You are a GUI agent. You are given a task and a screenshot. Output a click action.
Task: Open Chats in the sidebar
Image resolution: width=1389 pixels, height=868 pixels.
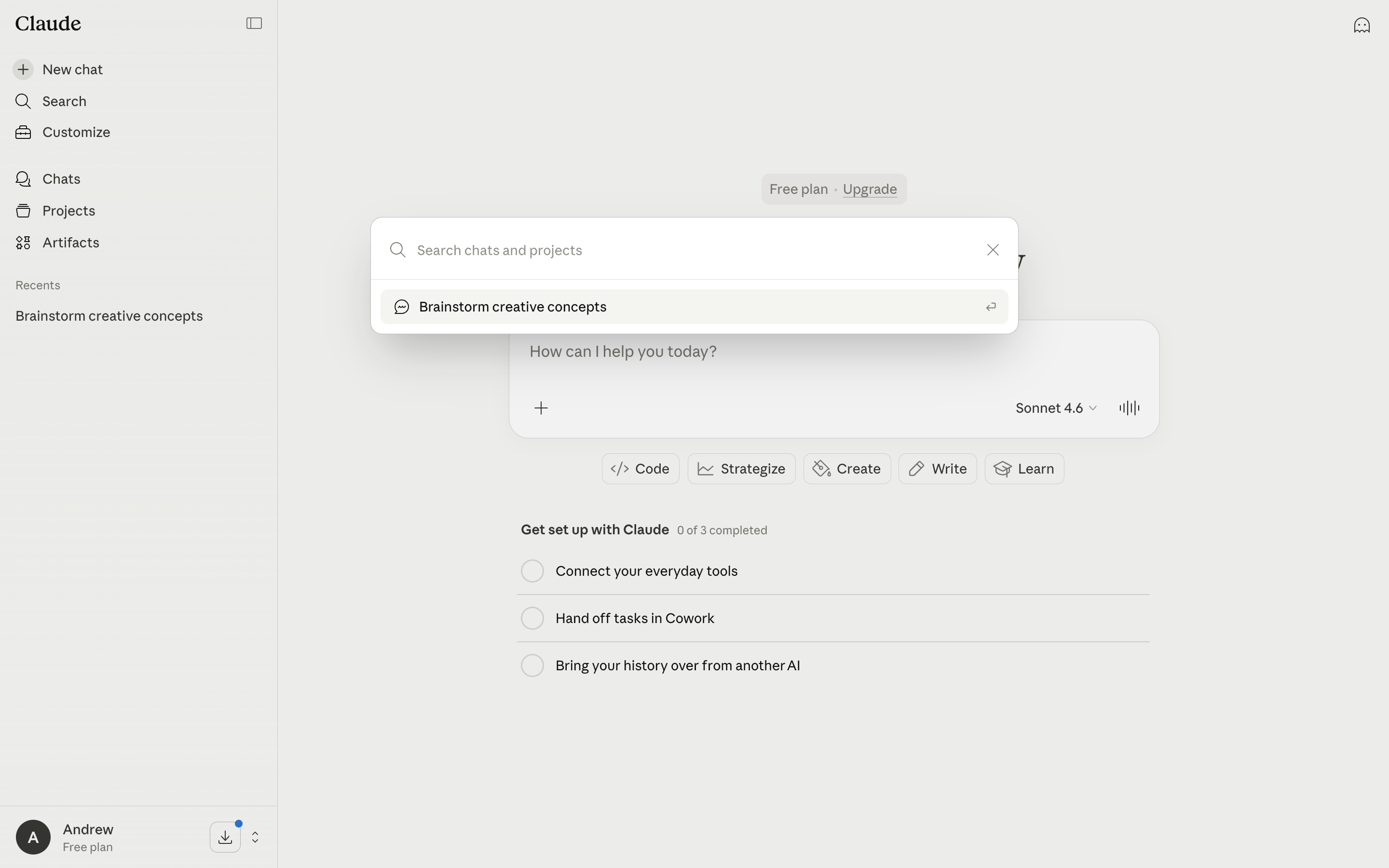click(61, 179)
